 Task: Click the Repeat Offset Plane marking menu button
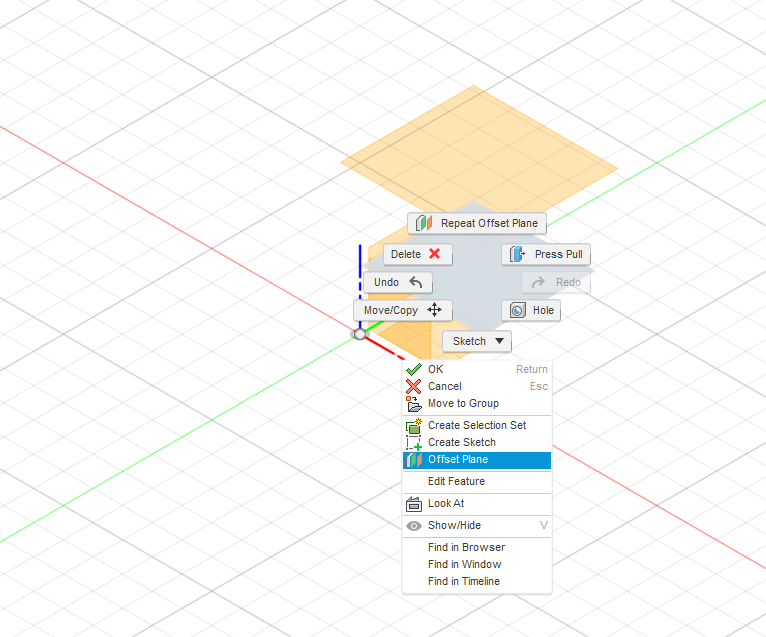click(477, 223)
